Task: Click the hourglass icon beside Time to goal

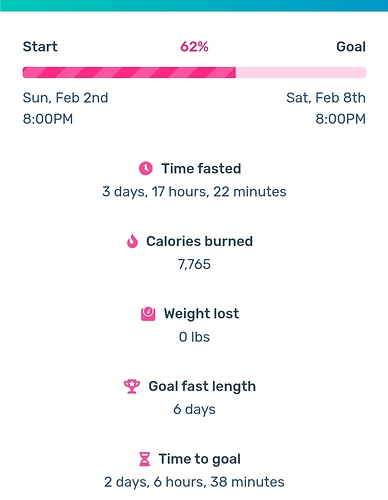Action: (x=144, y=459)
